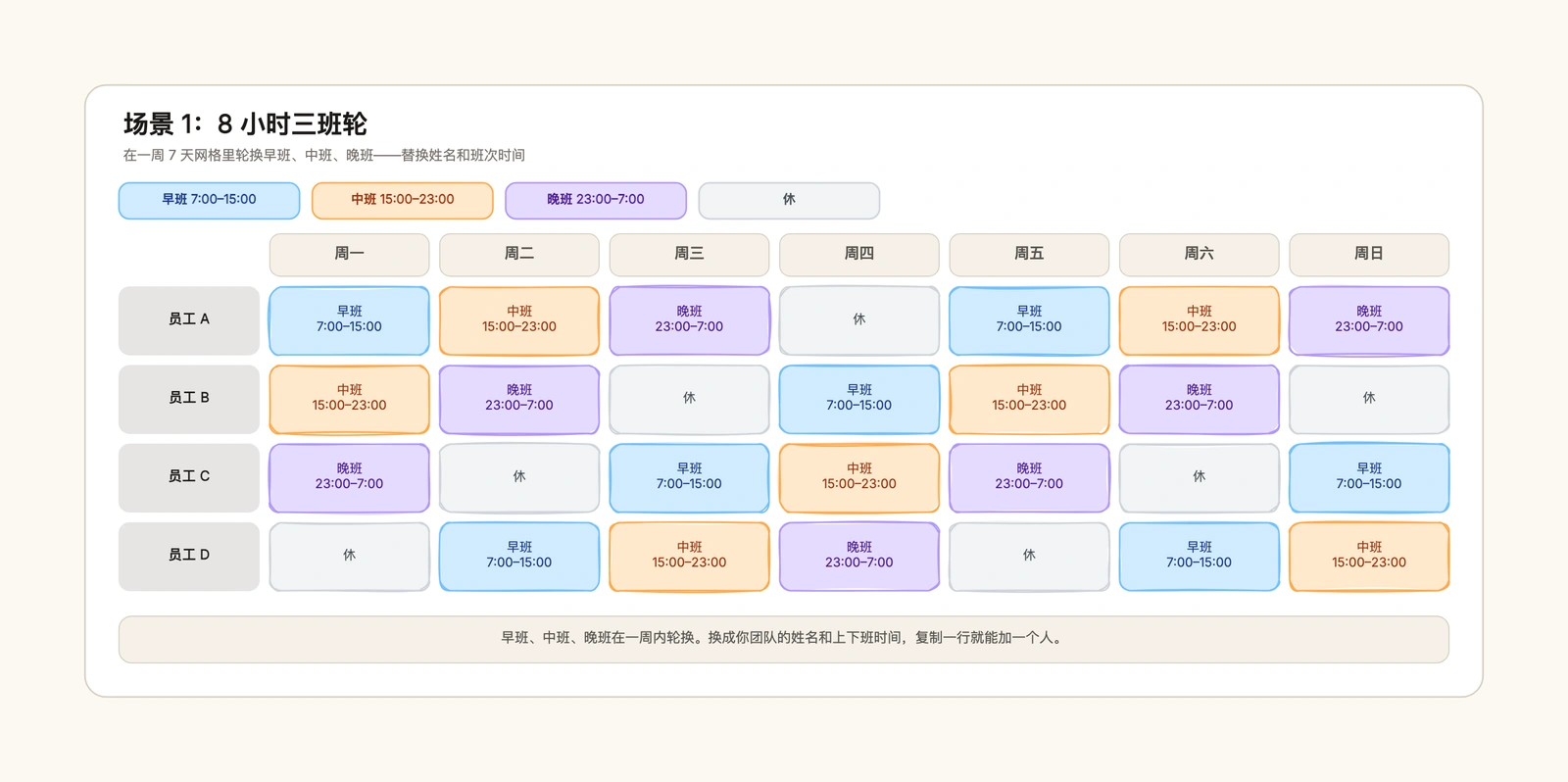Select 员工 B's 周三 休 cell
Viewport: 1568px width, 782px height.
pos(689,399)
